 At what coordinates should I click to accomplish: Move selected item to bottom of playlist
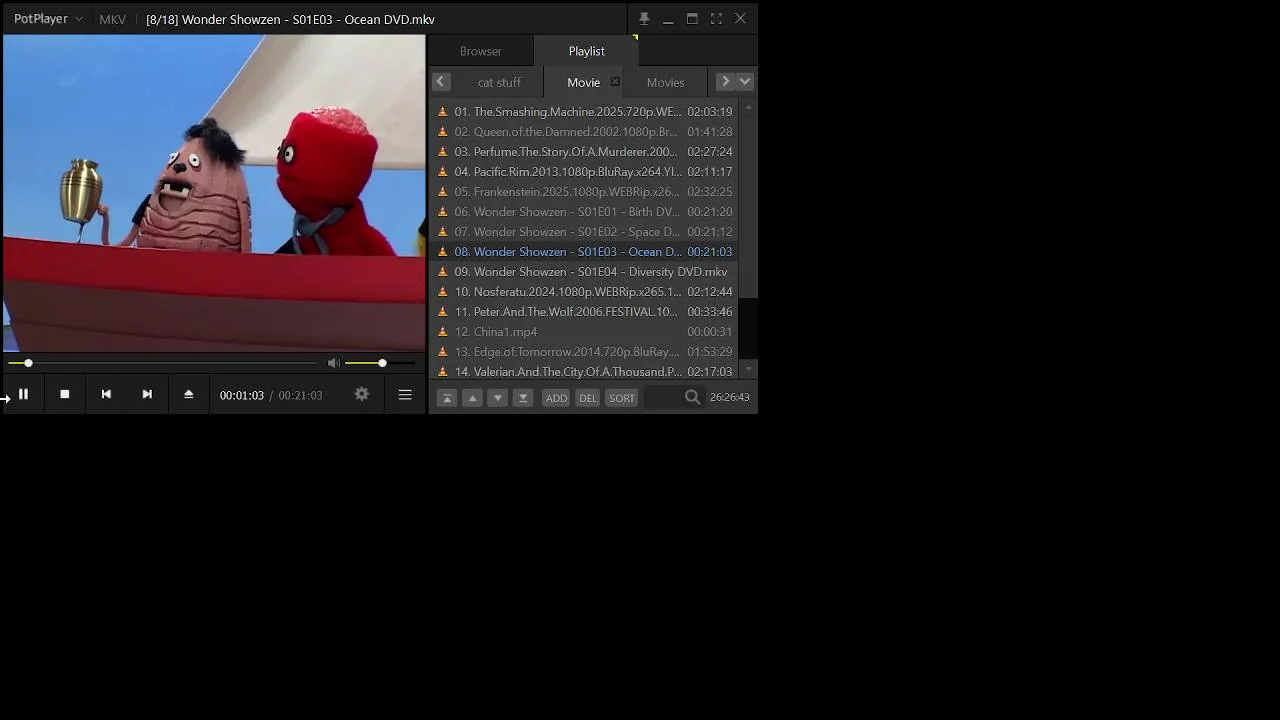(x=522, y=398)
